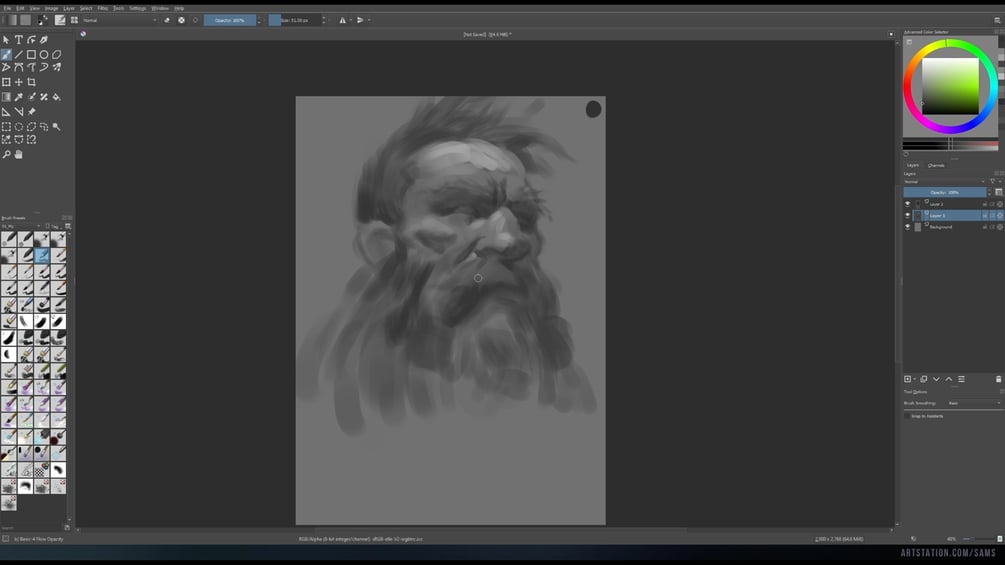1005x565 pixels.
Task: Select the Multibrush tool
Action: click(56, 67)
